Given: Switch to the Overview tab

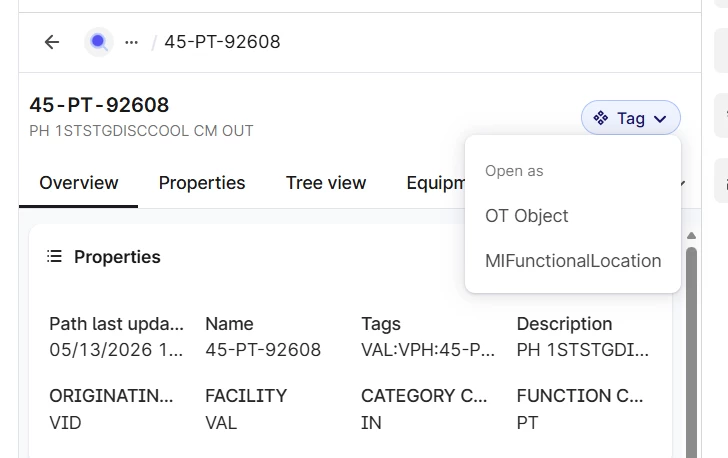Looking at the screenshot, I should [x=78, y=183].
